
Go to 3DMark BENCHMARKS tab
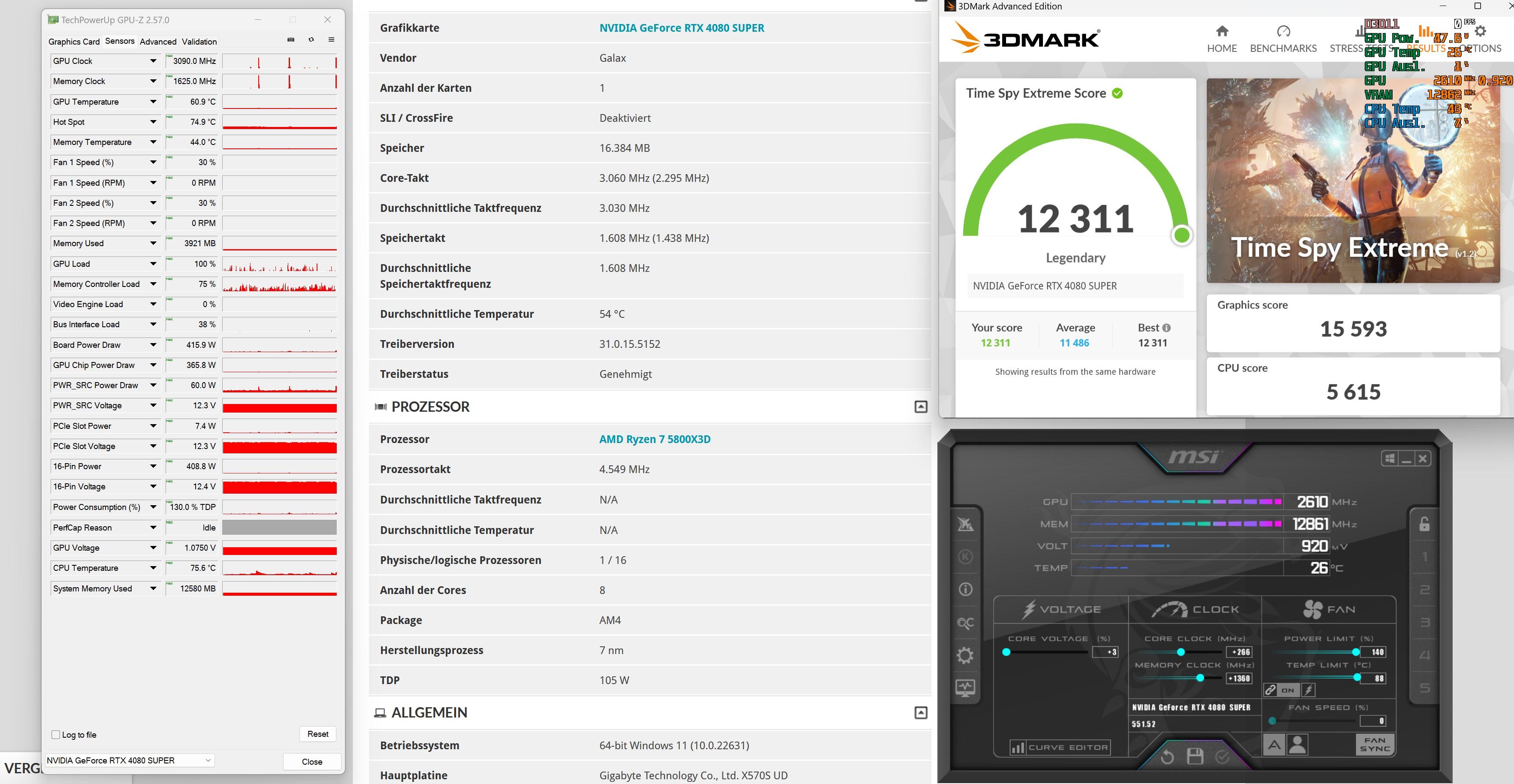pos(1283,39)
